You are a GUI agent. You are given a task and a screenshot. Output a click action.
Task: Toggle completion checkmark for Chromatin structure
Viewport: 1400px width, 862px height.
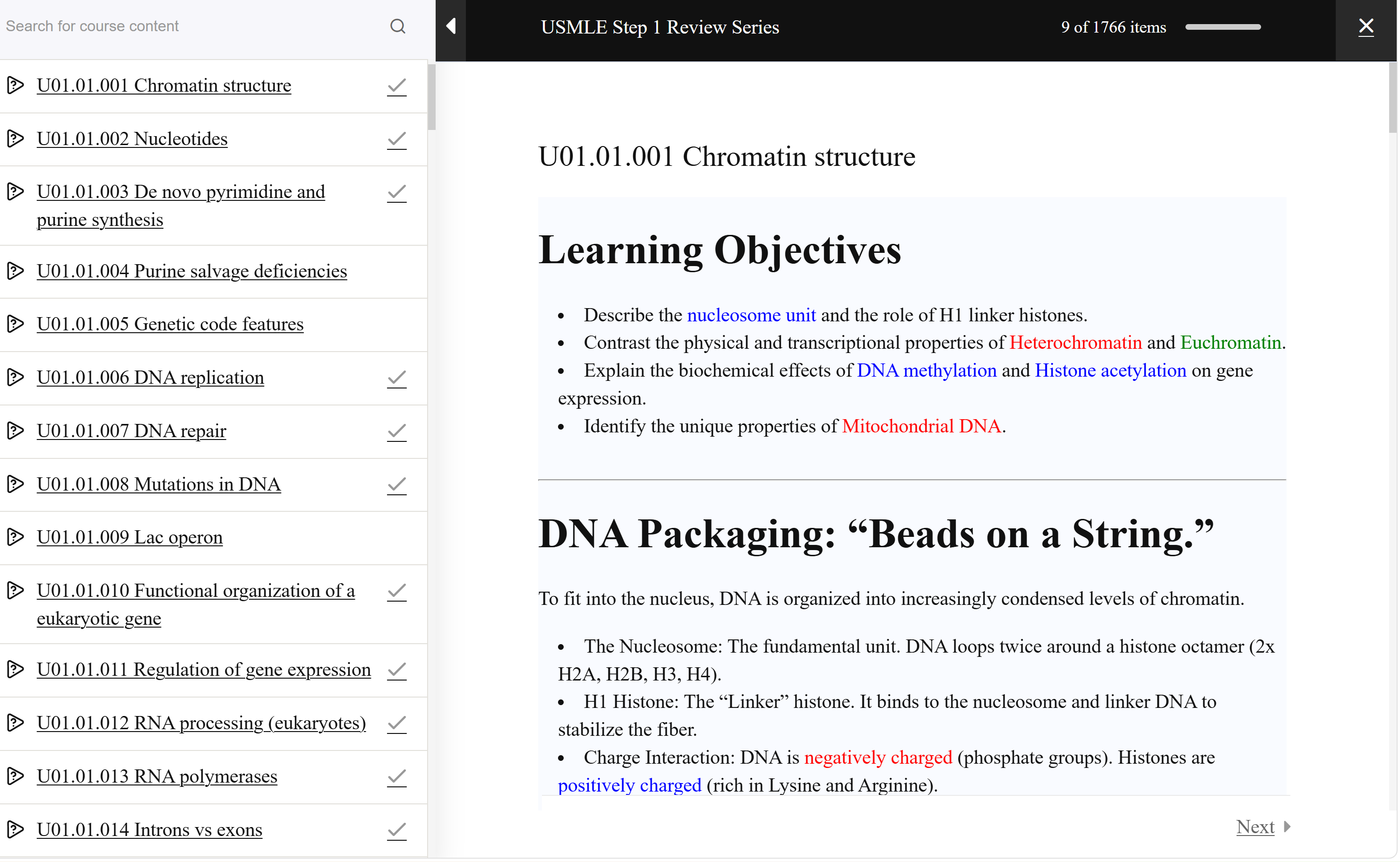[397, 86]
